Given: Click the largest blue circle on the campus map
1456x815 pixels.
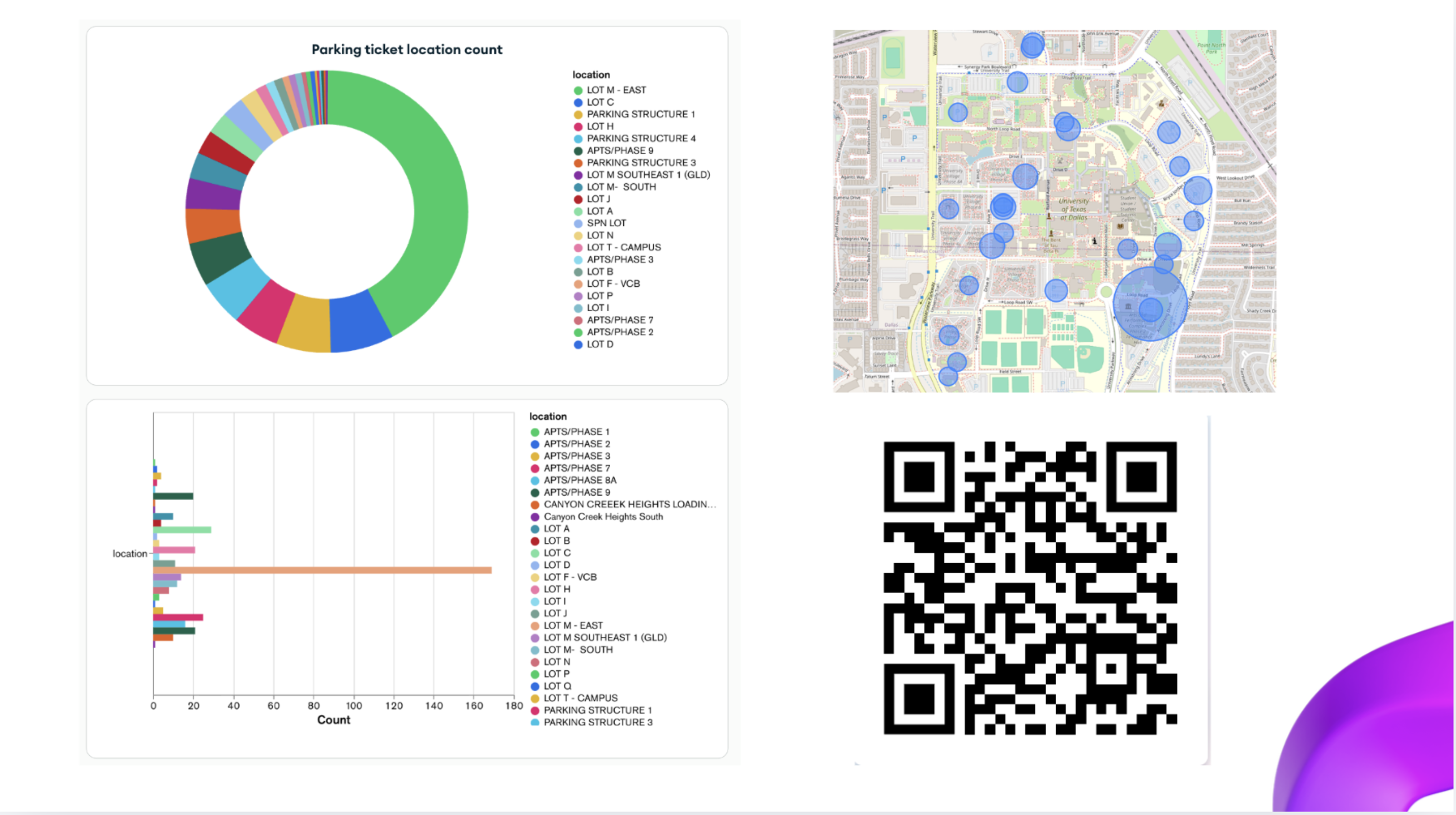Looking at the screenshot, I should click(1151, 304).
